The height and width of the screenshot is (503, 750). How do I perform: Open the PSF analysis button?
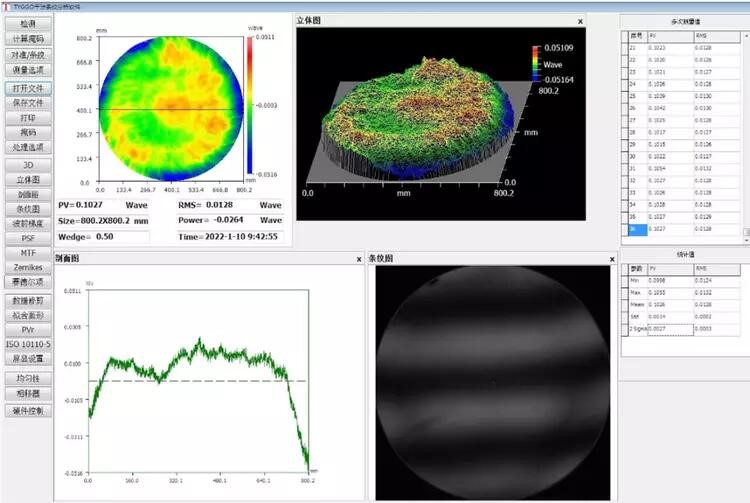click(x=28, y=239)
